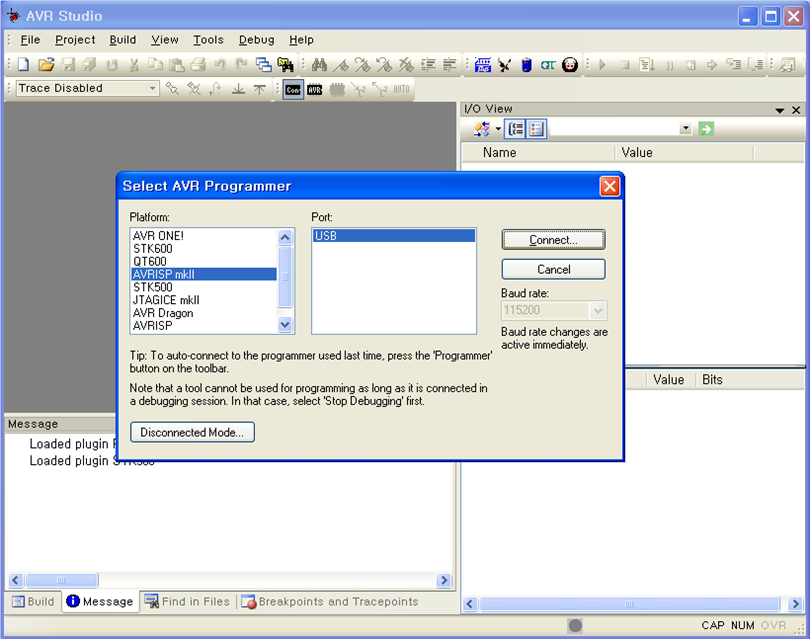Open the Help menu
Screen dimensions: 810x639
(x=301, y=40)
